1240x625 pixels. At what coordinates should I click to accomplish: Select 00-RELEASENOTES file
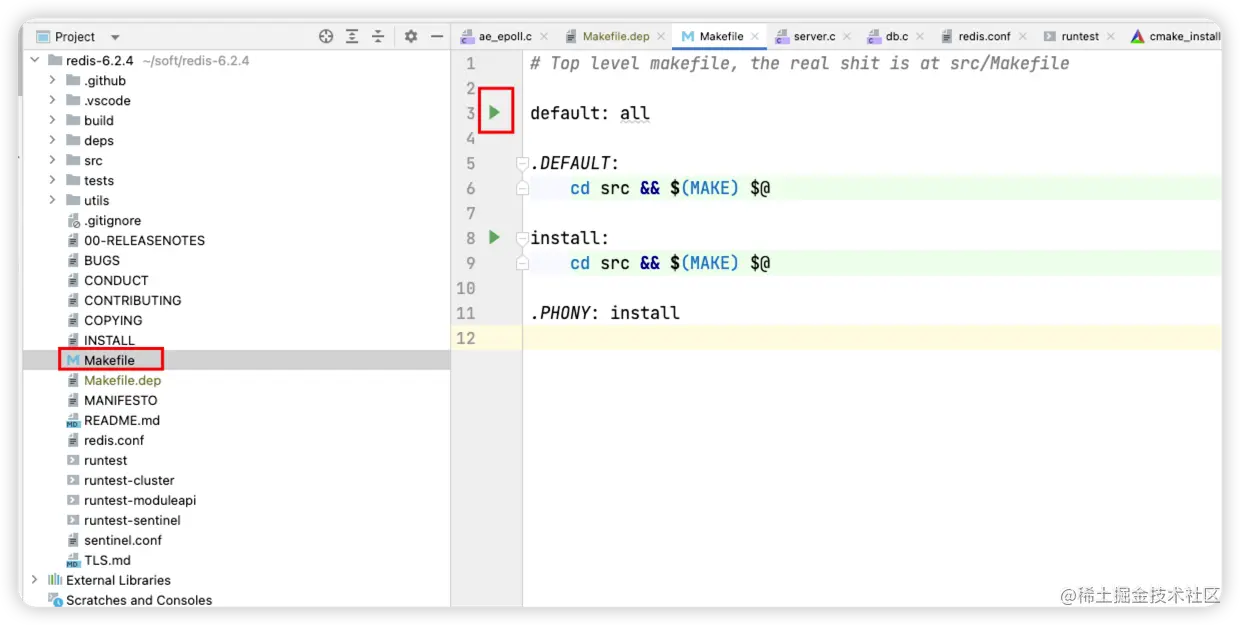[x=144, y=240]
